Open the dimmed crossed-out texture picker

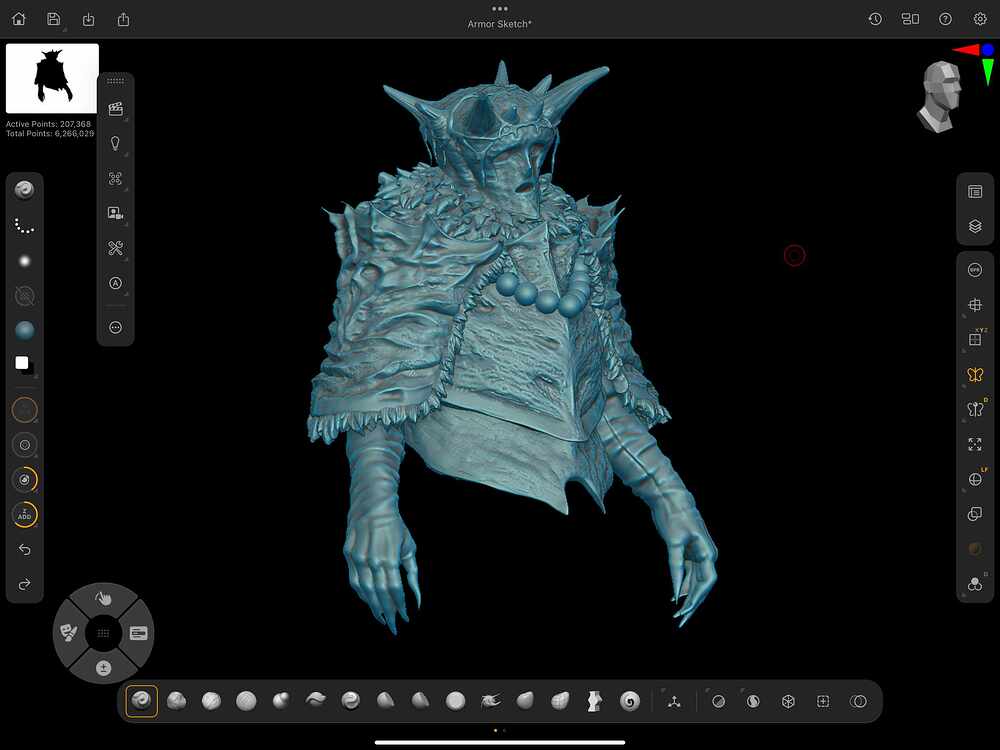[24, 295]
